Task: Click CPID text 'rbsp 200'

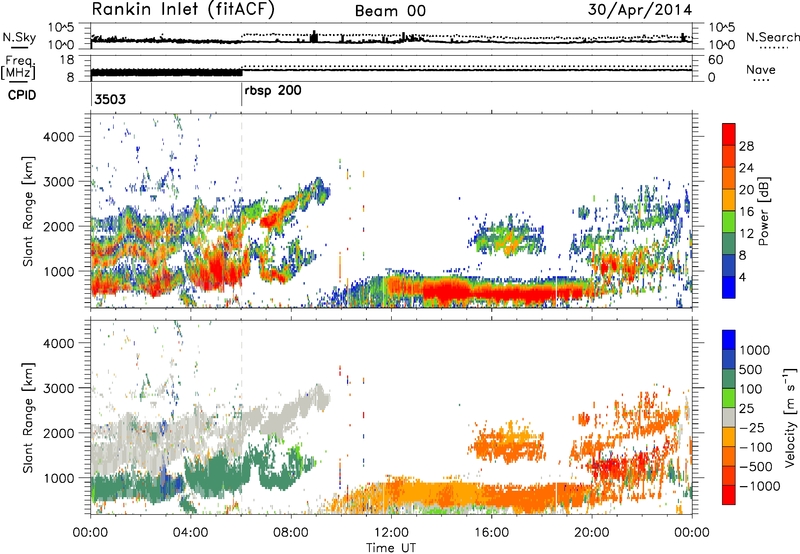Action: click(273, 91)
